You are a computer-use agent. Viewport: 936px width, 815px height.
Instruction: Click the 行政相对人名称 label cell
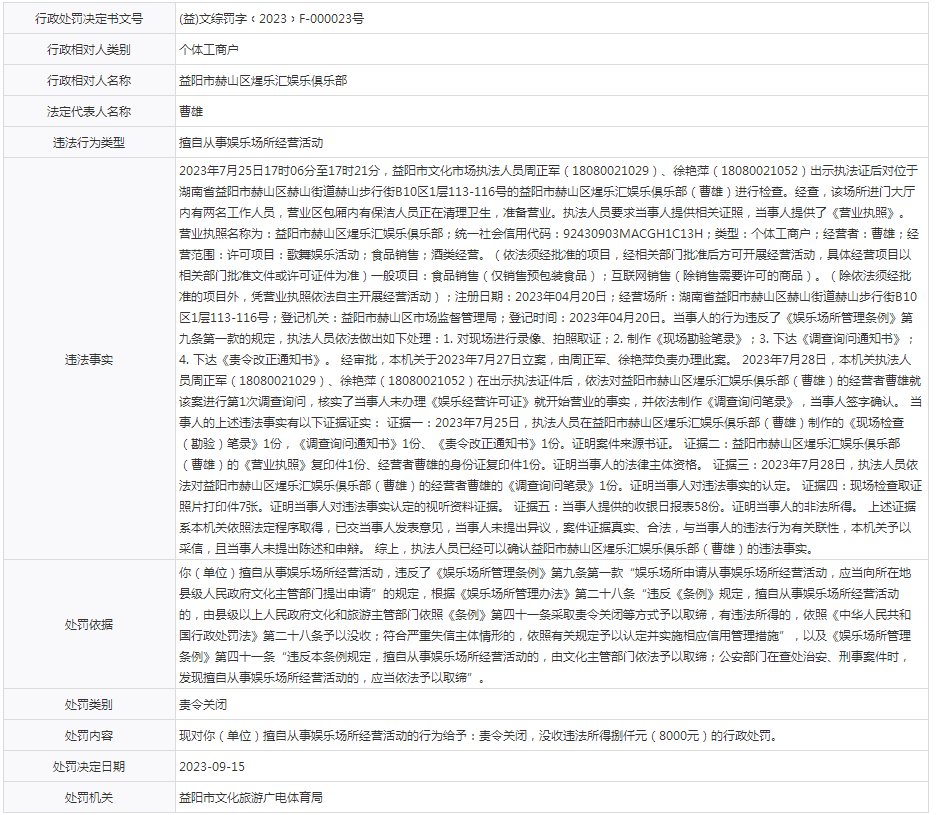pyautogui.click(x=89, y=80)
